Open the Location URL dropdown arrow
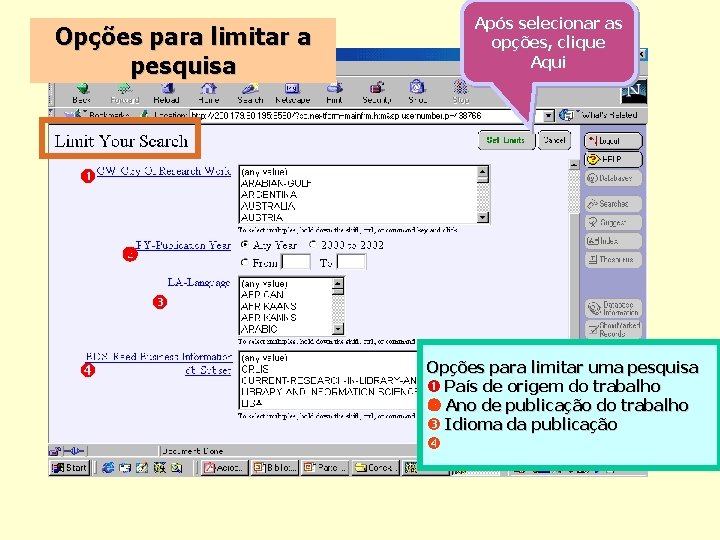The image size is (720, 540). click(x=549, y=116)
